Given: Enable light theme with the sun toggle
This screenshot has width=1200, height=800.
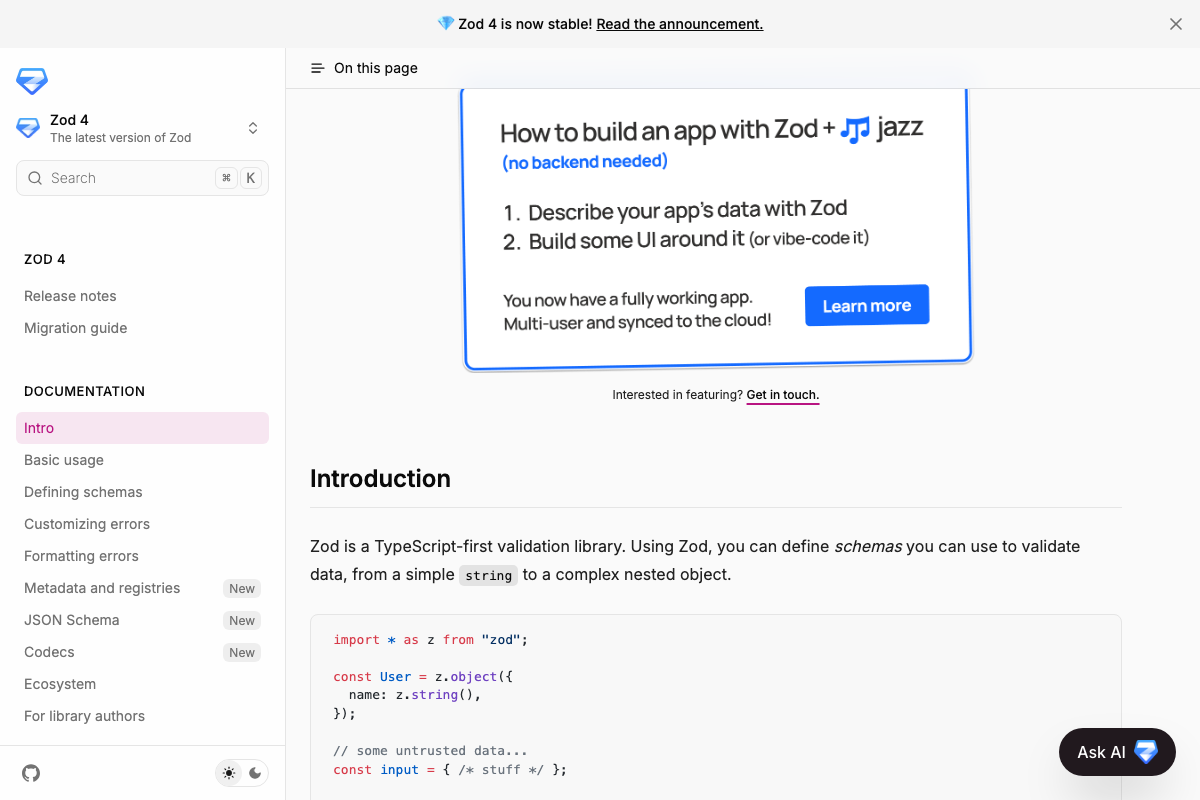Looking at the screenshot, I should click(x=228, y=773).
